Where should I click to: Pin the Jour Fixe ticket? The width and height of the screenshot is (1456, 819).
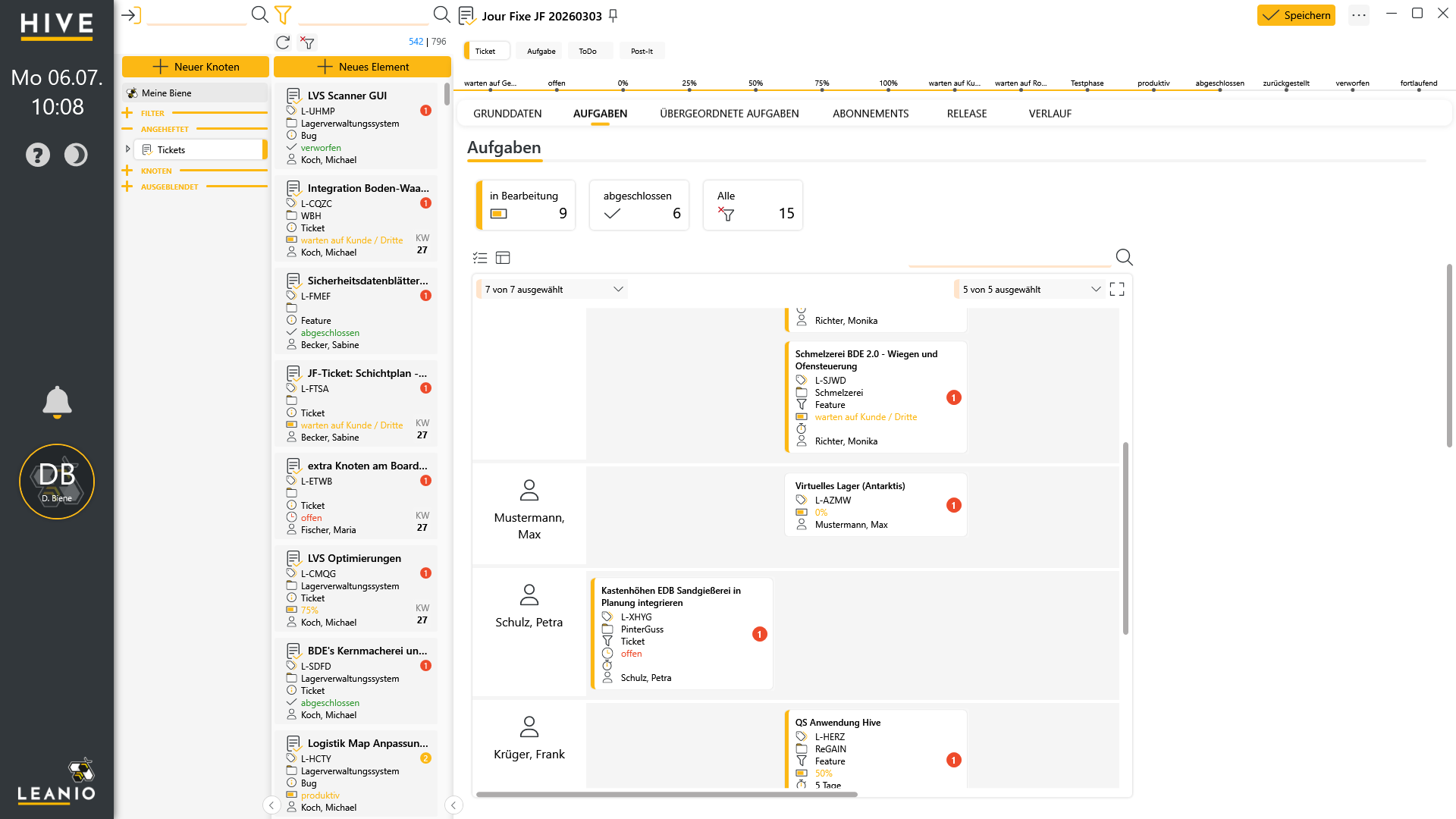point(613,15)
